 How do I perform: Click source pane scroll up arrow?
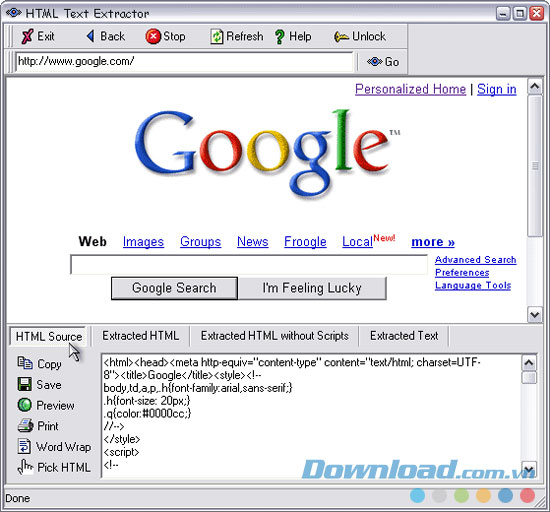pos(529,363)
